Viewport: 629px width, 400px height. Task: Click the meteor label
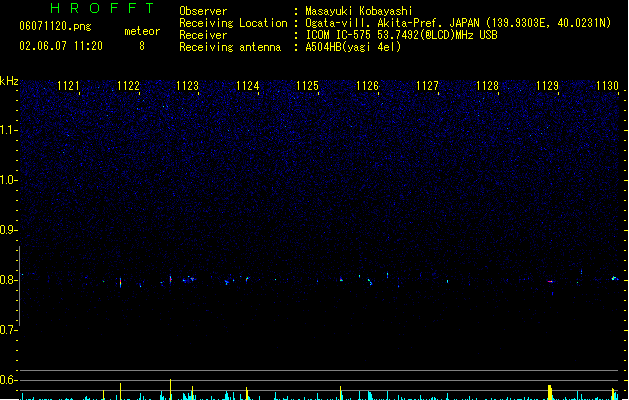[x=142, y=31]
